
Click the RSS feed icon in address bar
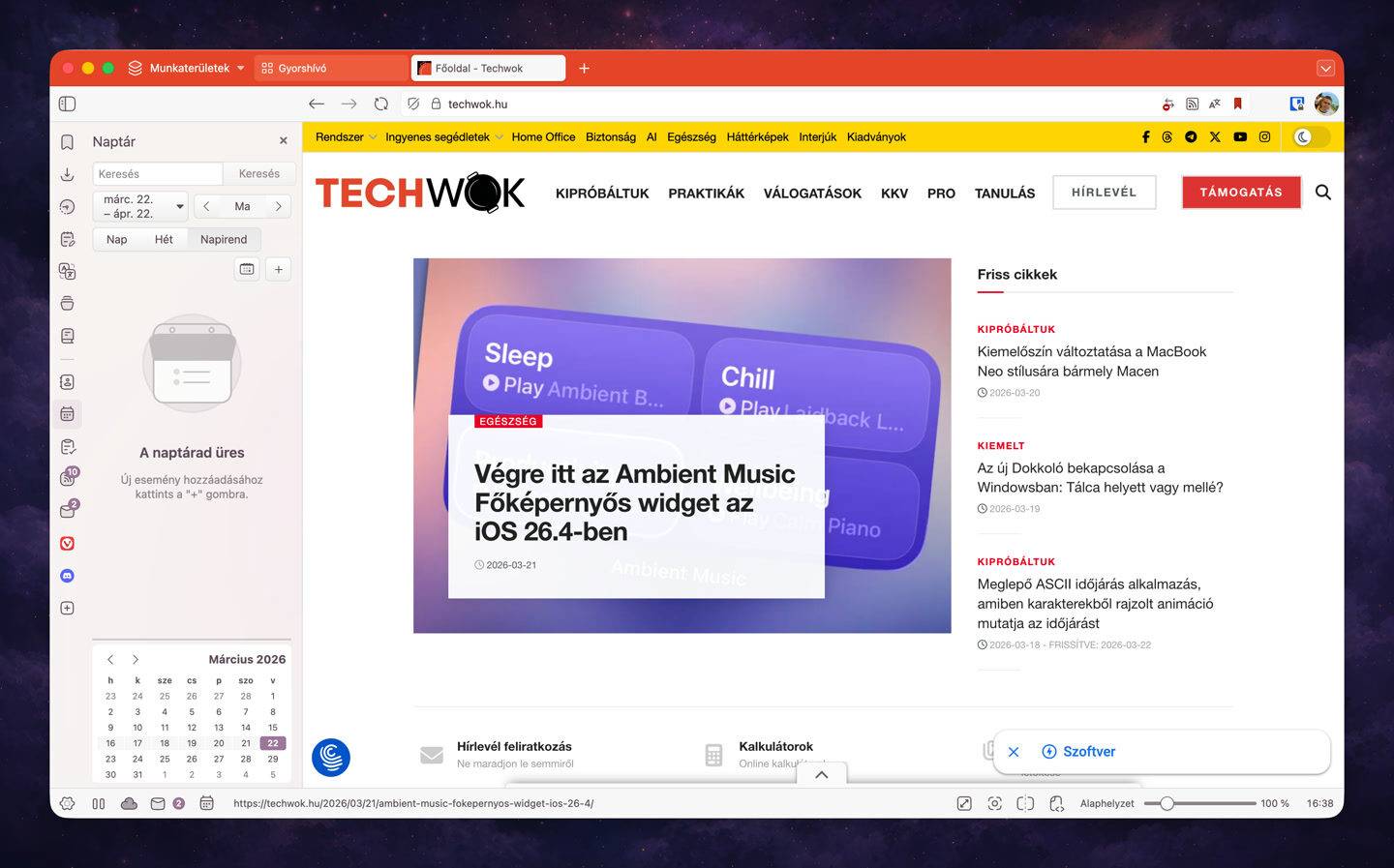tap(1193, 104)
